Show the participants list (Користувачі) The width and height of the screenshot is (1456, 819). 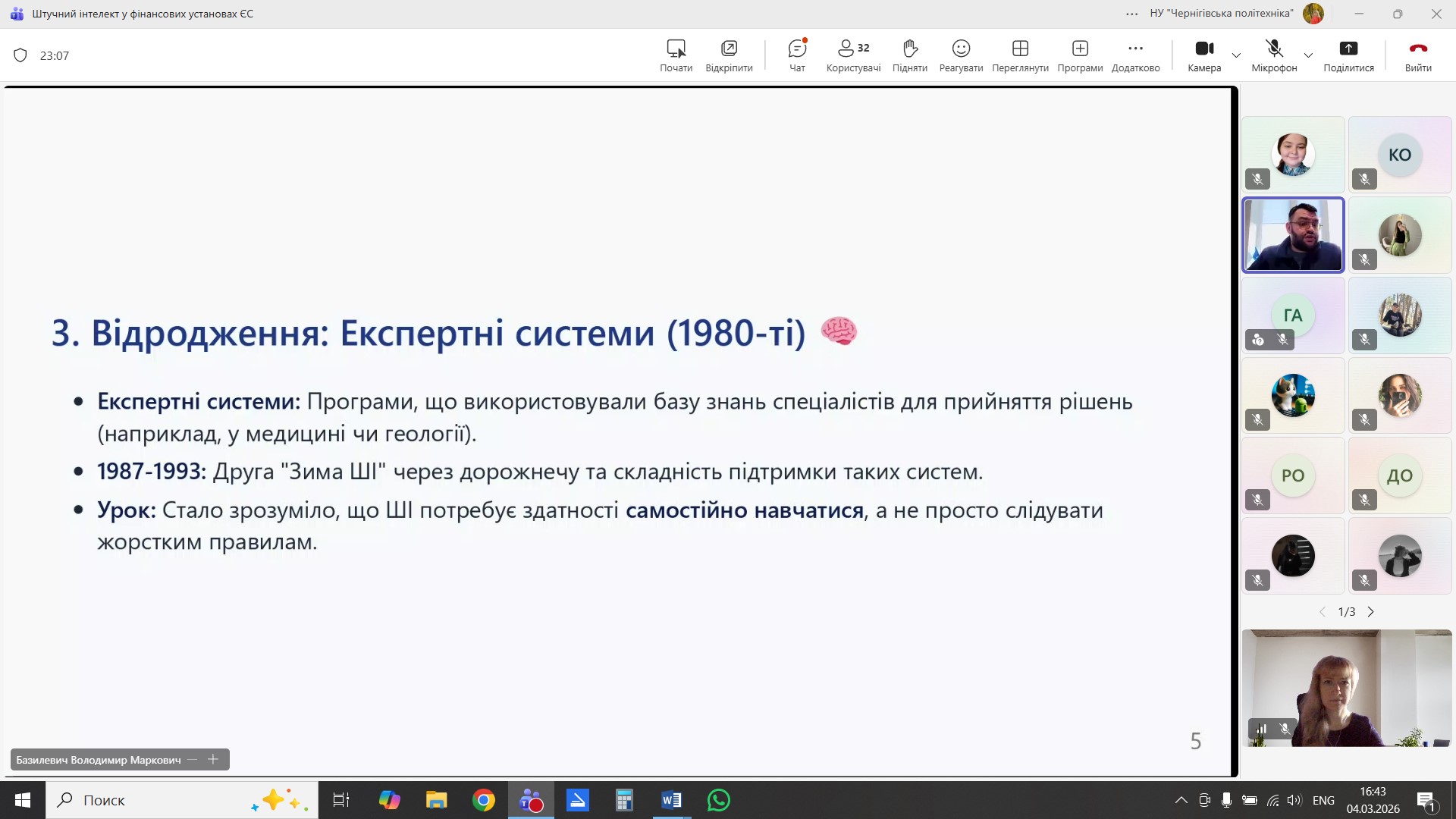point(853,55)
